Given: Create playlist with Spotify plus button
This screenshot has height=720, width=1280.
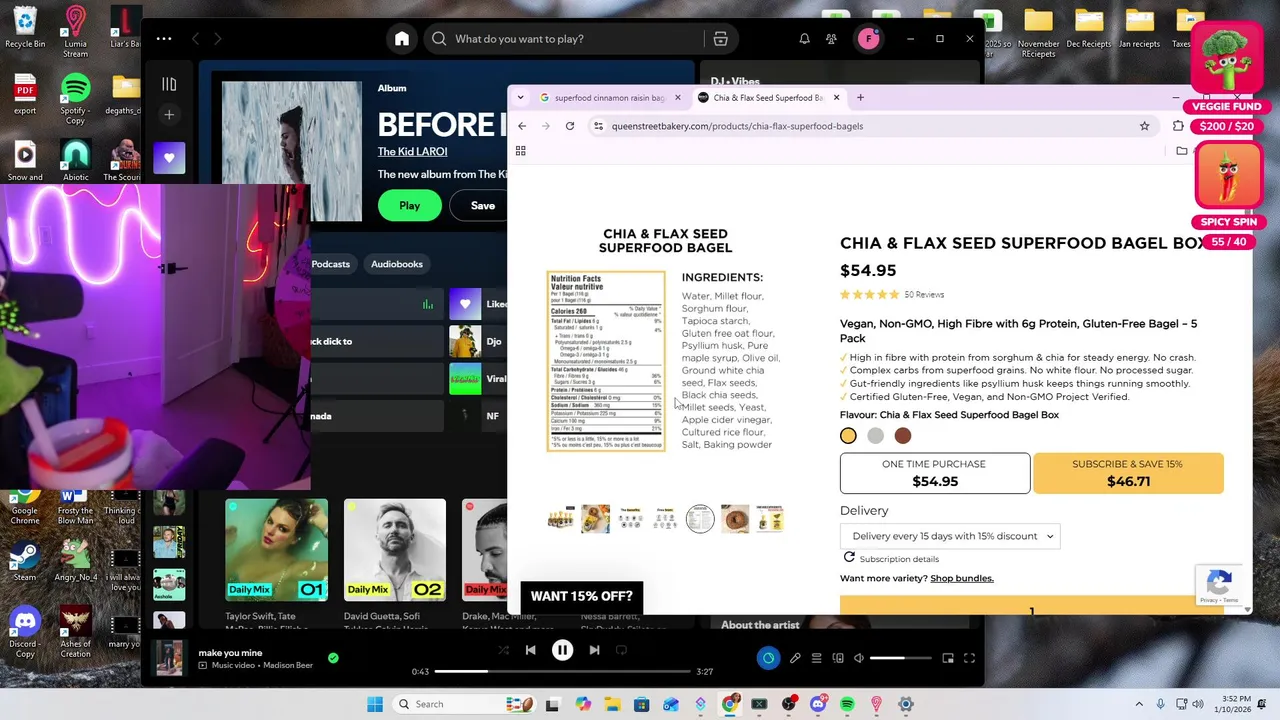Looking at the screenshot, I should pos(169,115).
